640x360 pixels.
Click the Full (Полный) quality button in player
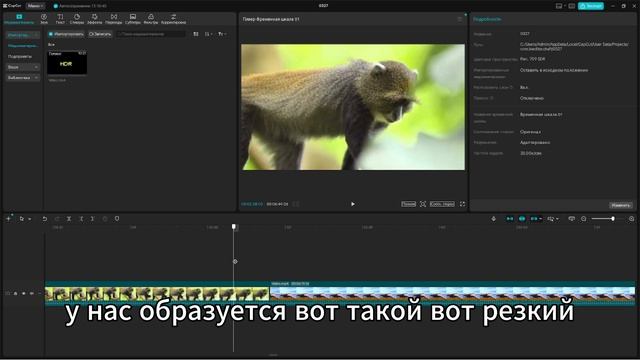coord(408,204)
